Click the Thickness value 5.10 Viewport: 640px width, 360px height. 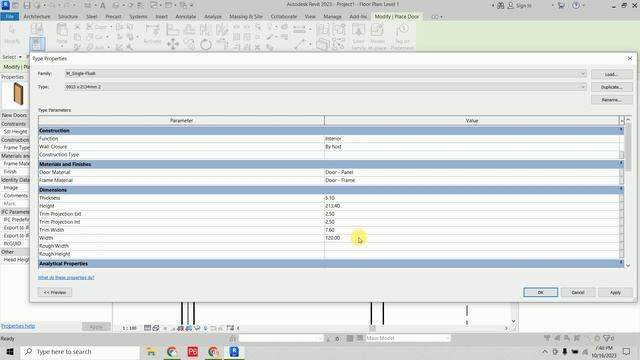pyautogui.click(x=330, y=198)
